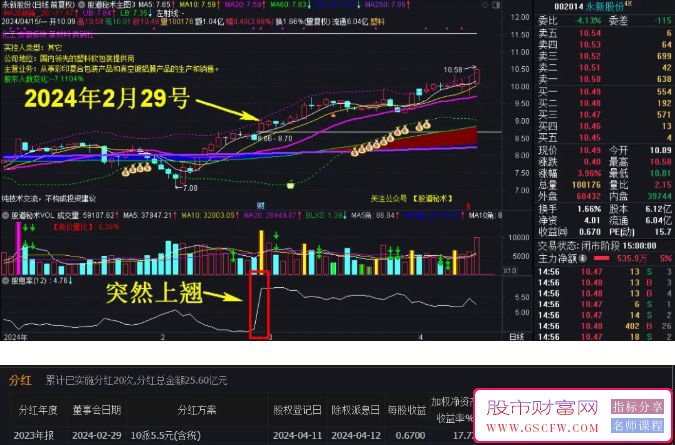Click the small orange marker under candles
The image size is (675, 445).
click(x=332, y=115)
